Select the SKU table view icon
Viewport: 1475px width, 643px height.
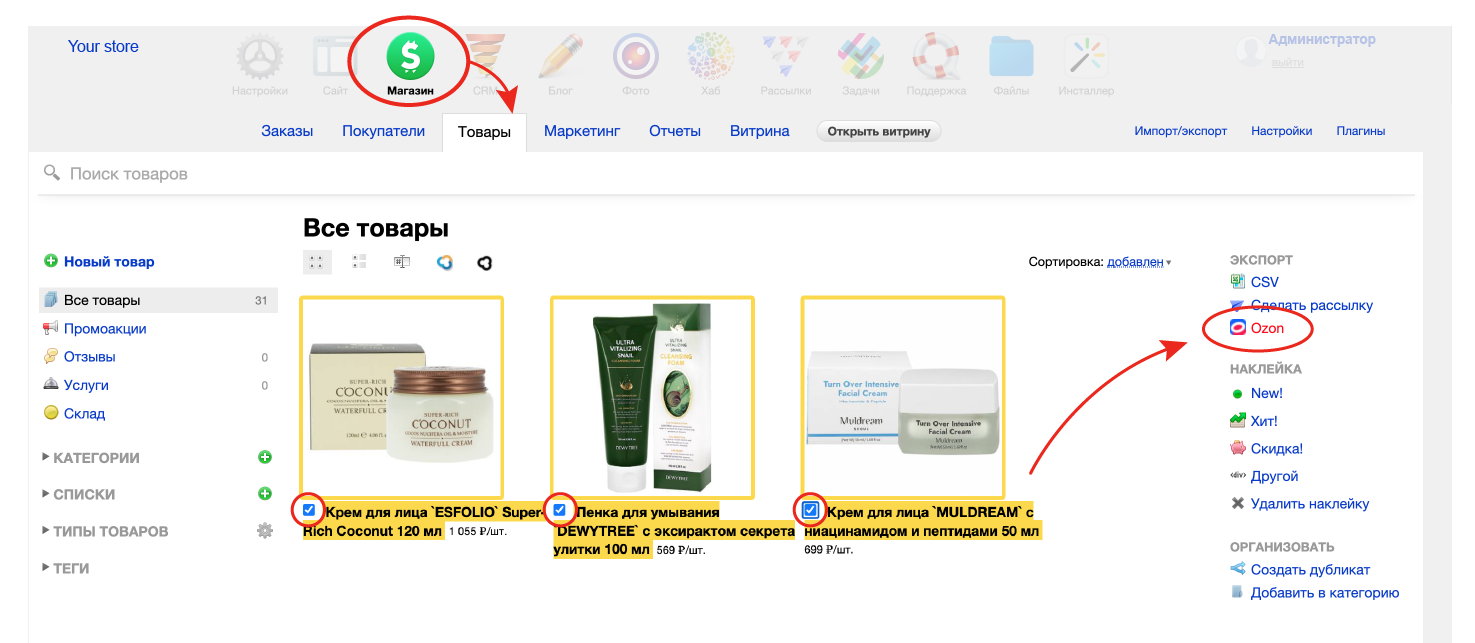click(401, 262)
